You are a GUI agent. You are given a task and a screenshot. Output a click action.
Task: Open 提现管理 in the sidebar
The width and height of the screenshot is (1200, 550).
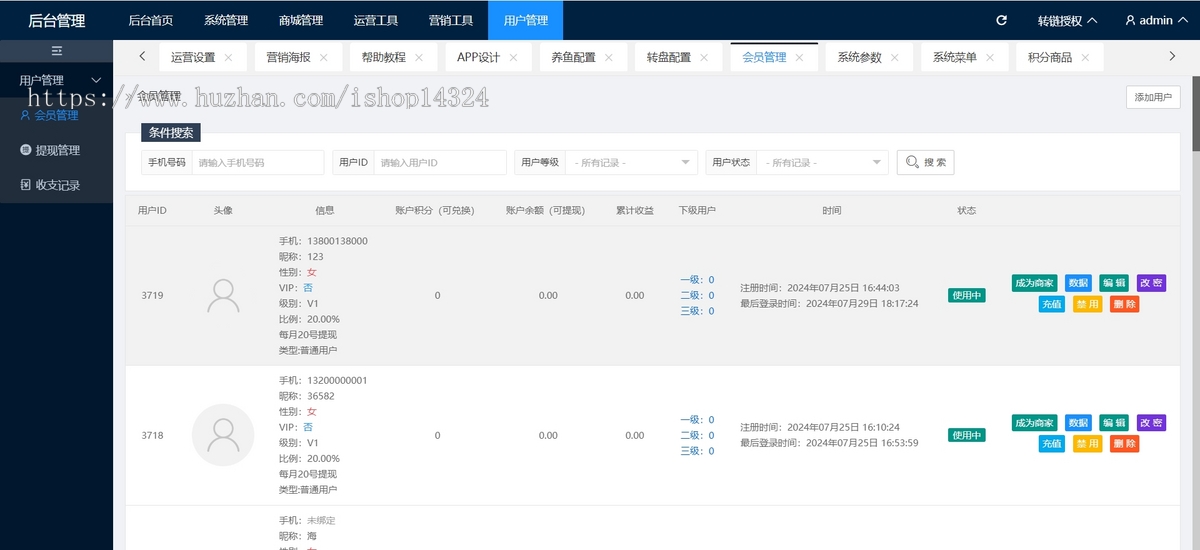[56, 150]
